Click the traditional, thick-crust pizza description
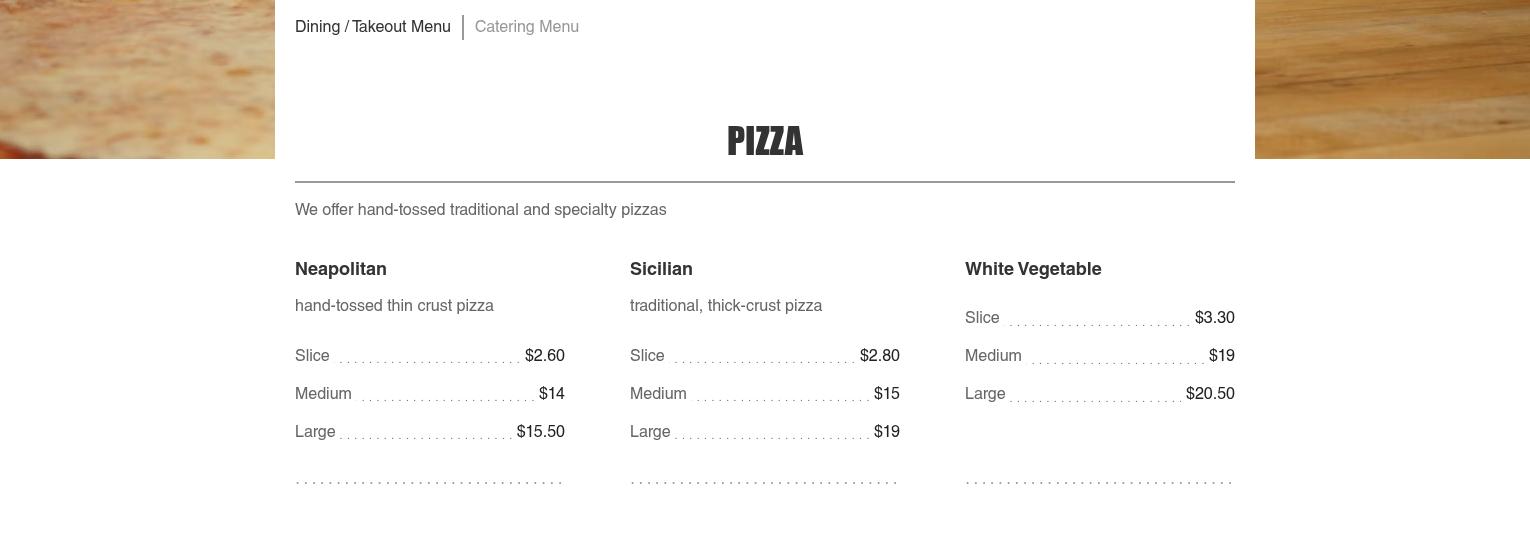Viewport: 1530px width, 551px height. (726, 306)
